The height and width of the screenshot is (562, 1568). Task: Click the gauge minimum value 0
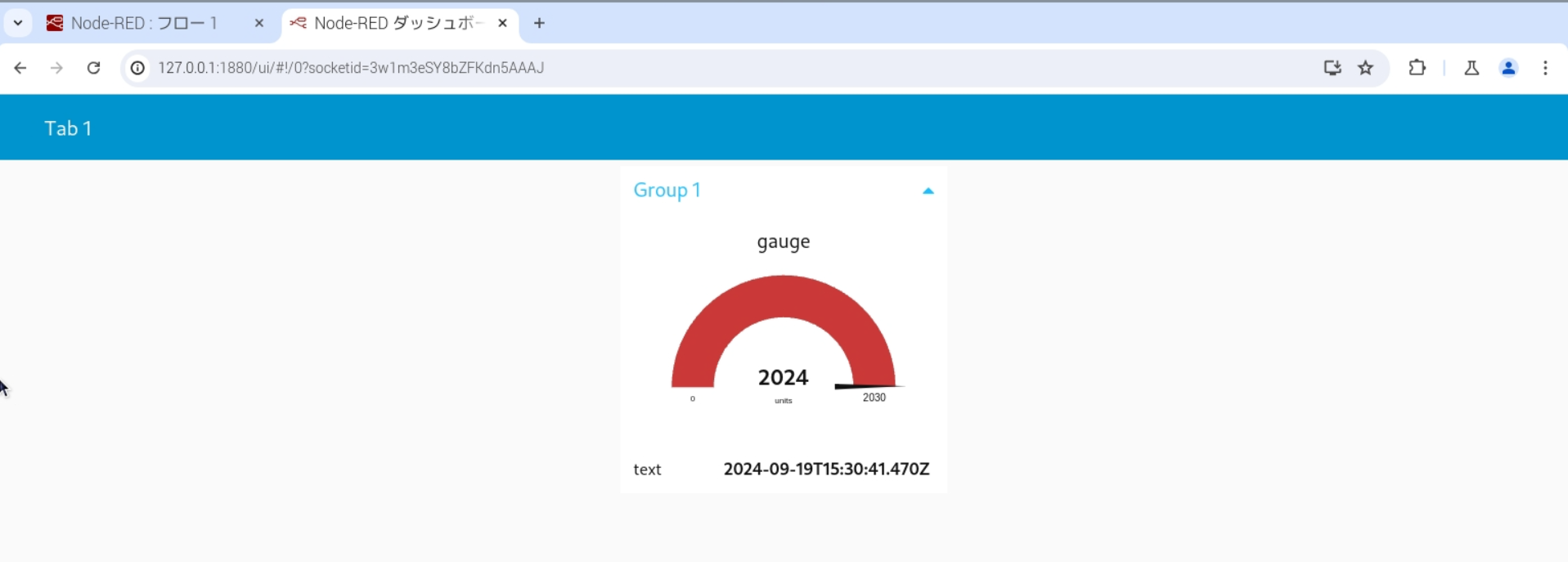tap(693, 399)
